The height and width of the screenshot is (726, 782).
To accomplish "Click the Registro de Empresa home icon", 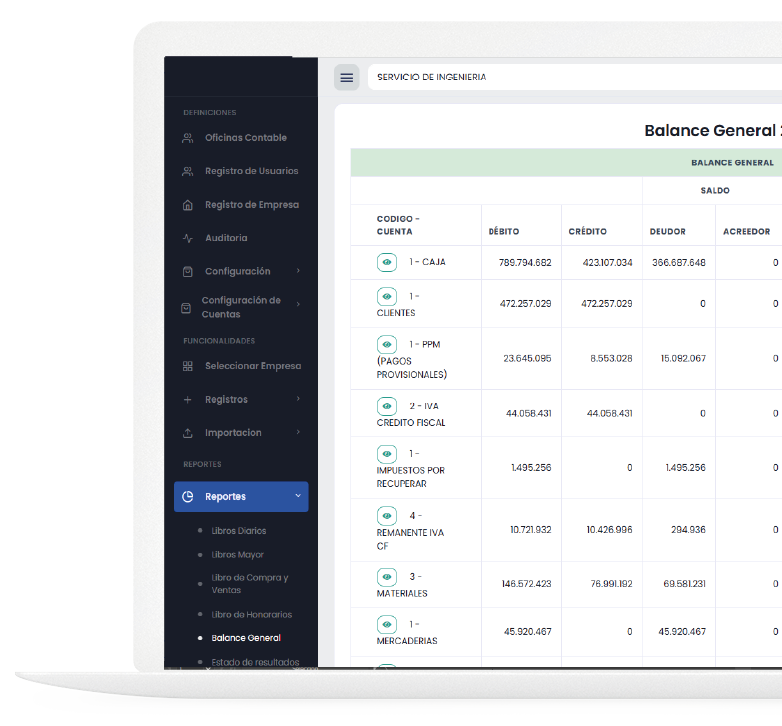I will pyautogui.click(x=188, y=205).
